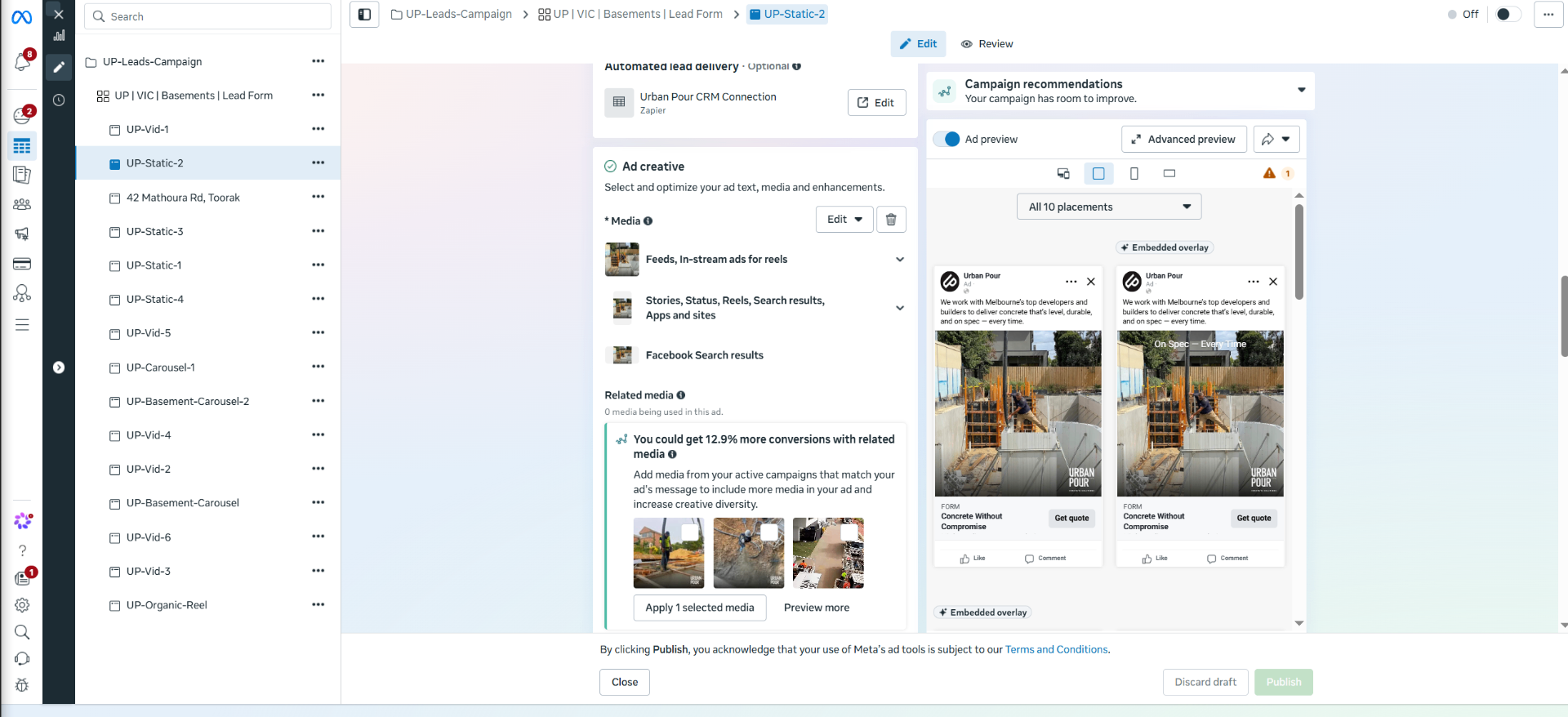Open the audiences people icon

point(22,204)
